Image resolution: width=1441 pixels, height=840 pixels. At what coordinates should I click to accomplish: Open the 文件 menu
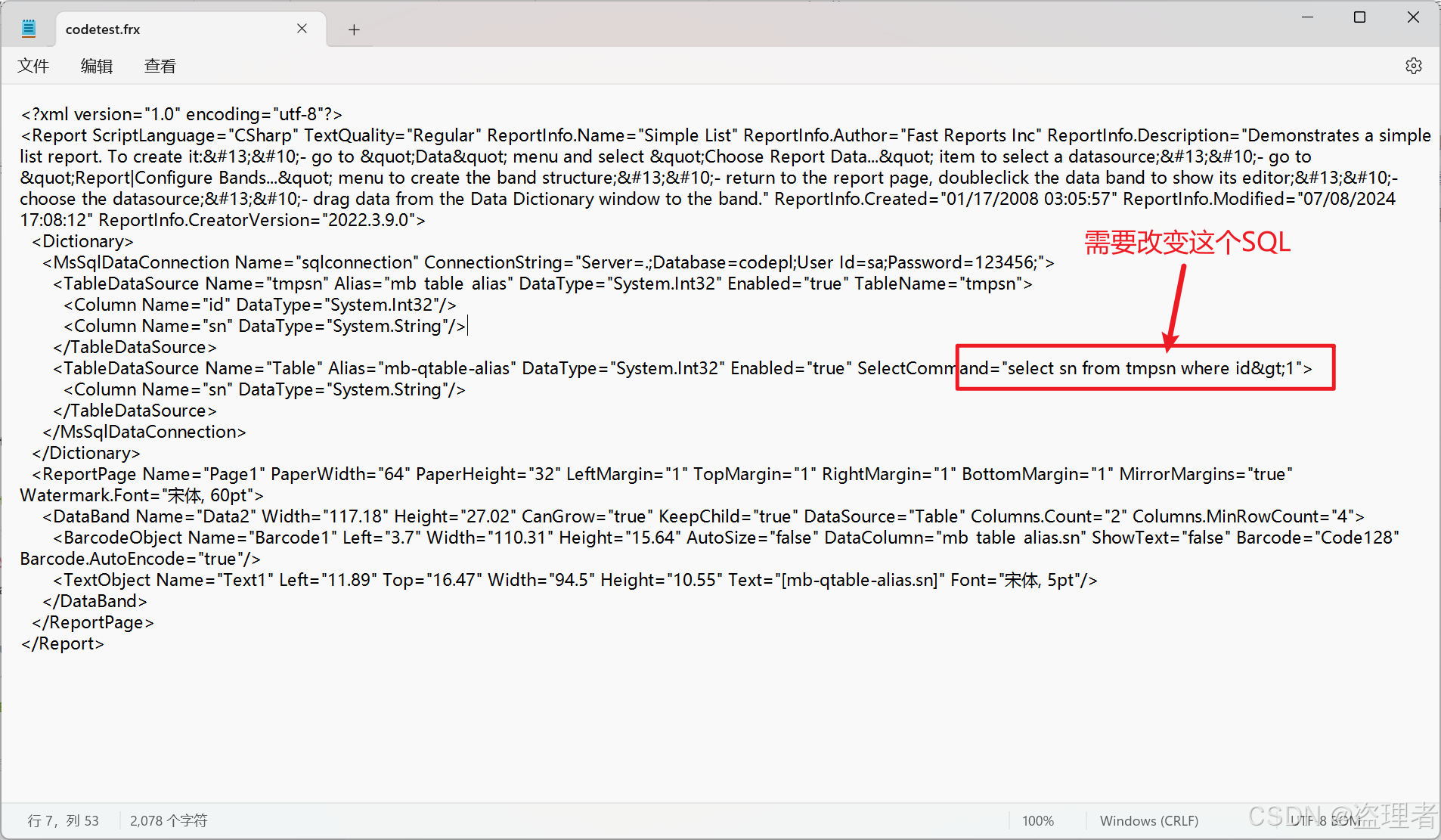[33, 66]
